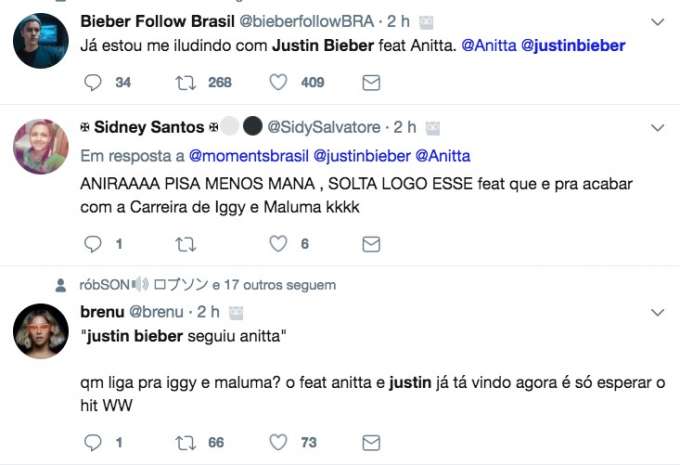This screenshot has height=465, width=680.
Task: Send Sidney Santos tweet via direct message
Action: (x=370, y=244)
